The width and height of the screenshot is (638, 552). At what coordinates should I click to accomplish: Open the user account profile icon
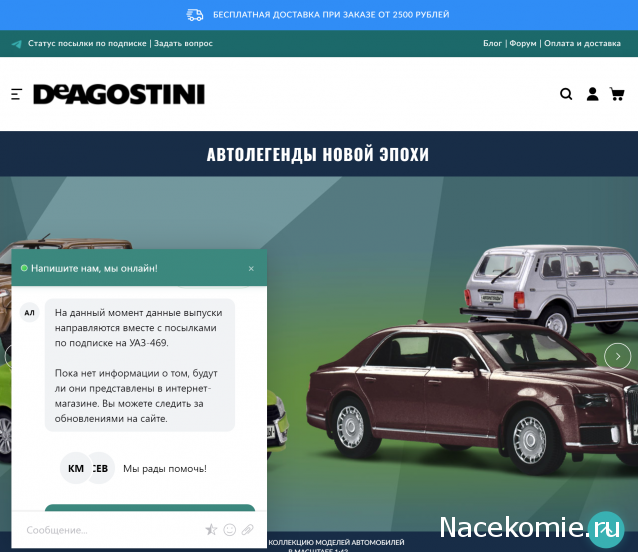click(x=592, y=94)
